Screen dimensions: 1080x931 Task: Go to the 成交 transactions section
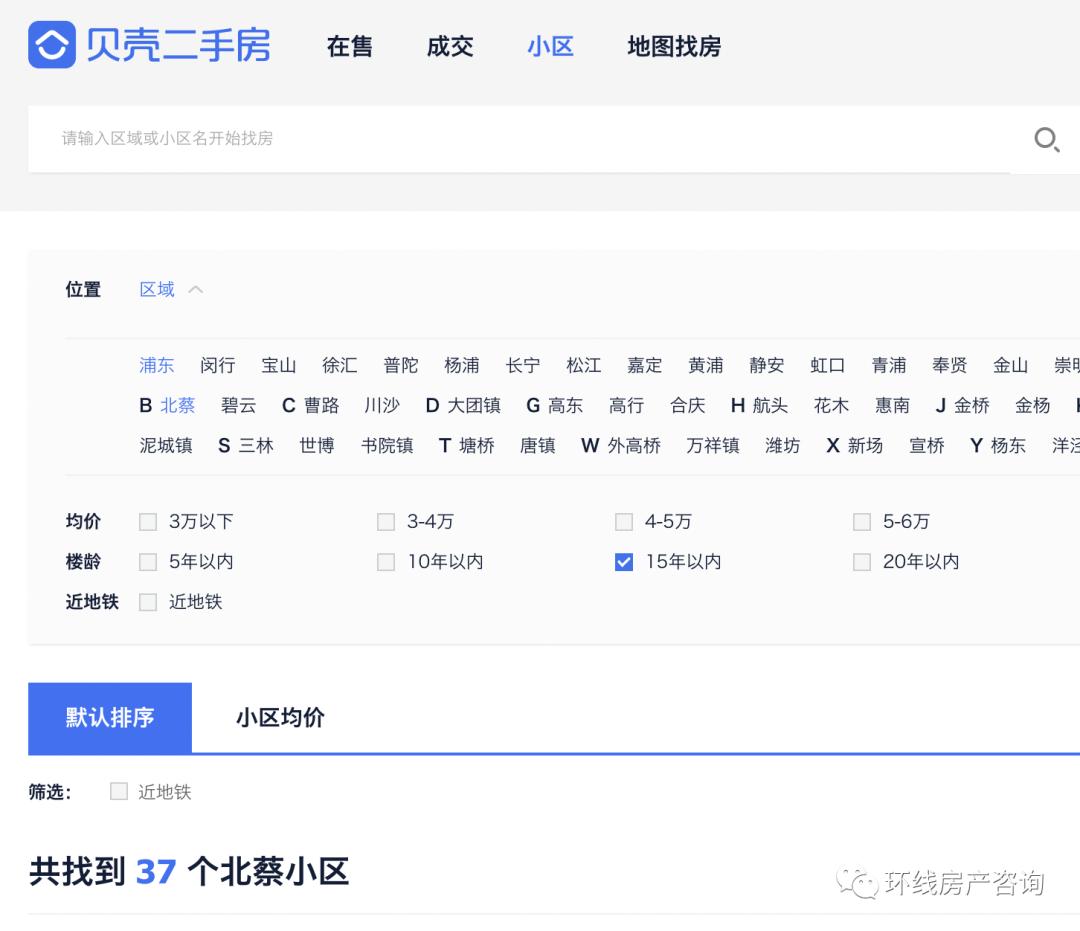[x=449, y=46]
